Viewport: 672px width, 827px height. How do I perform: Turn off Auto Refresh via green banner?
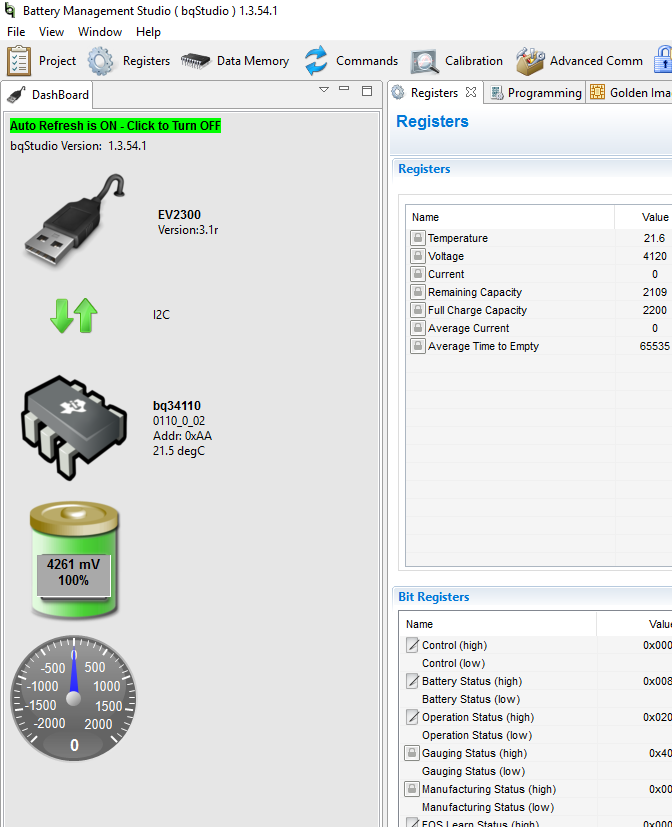116,126
